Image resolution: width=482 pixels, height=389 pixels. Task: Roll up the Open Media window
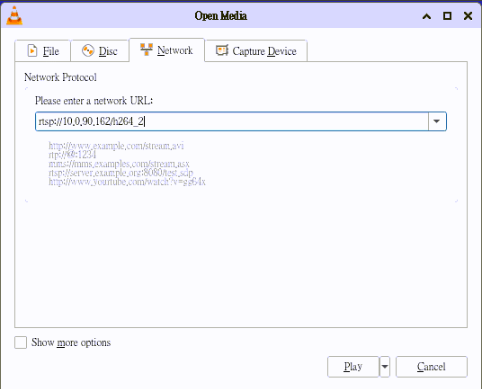tap(427, 16)
